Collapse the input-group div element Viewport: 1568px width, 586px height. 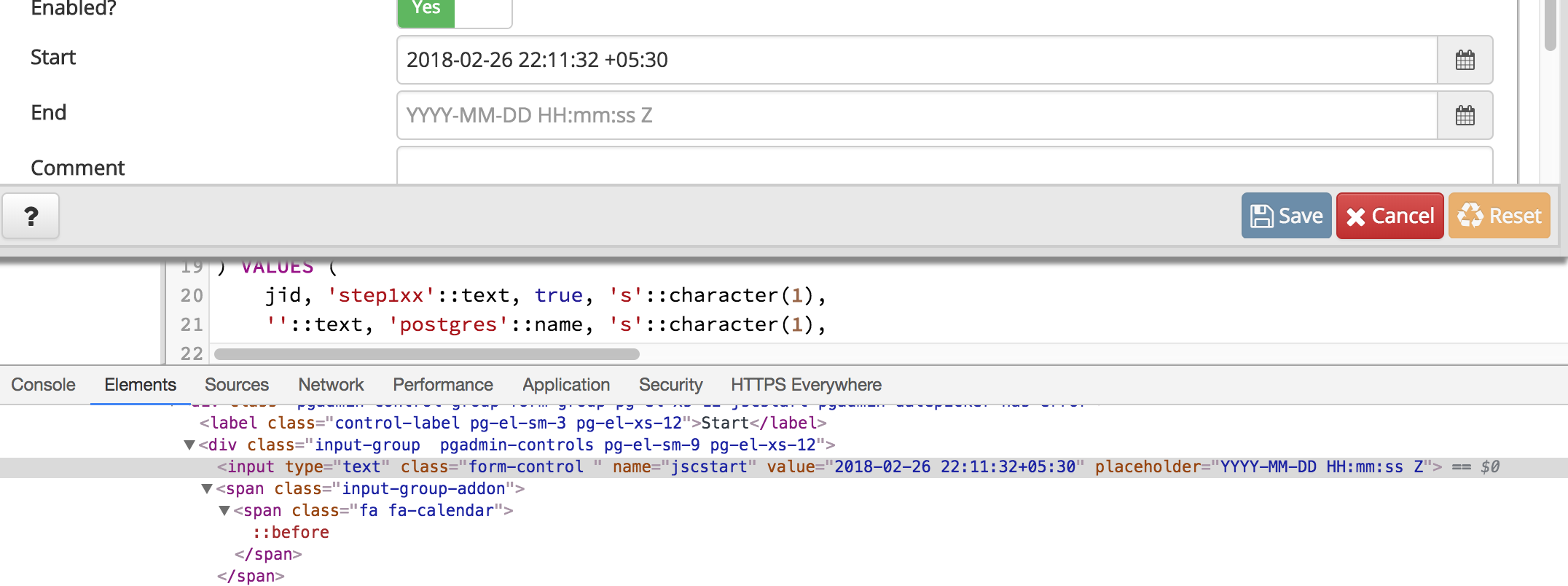click(x=189, y=445)
